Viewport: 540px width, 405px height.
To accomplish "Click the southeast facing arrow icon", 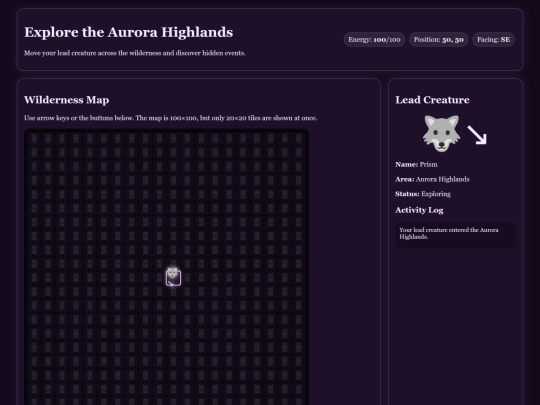I will coord(477,135).
